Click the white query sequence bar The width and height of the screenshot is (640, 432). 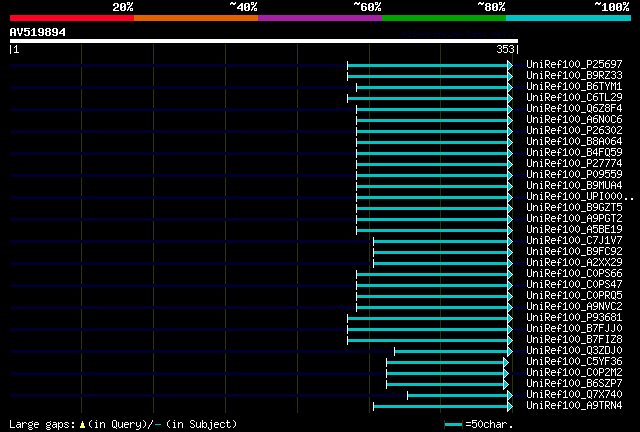click(264, 41)
